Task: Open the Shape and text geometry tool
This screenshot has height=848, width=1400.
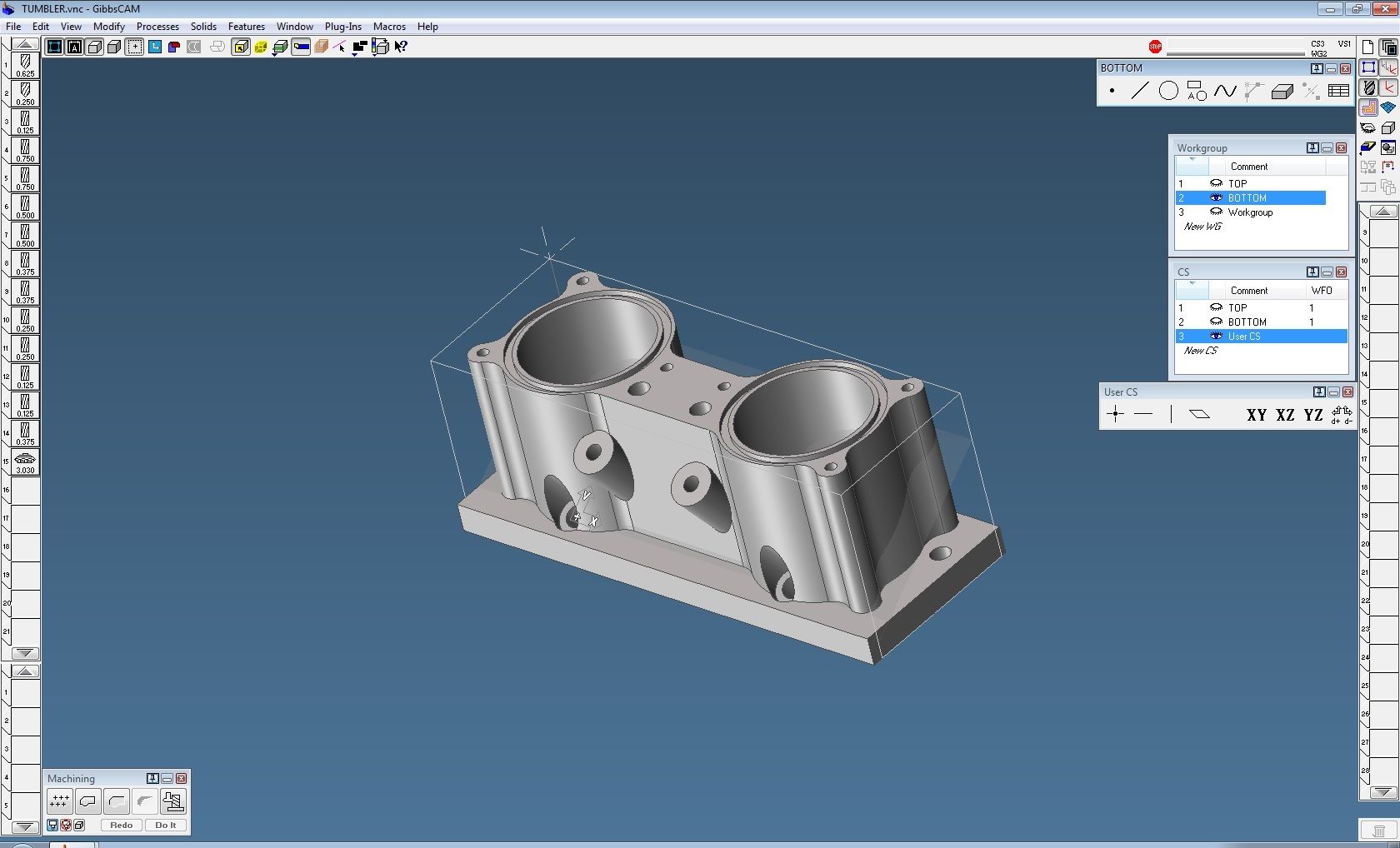Action: pos(1197,91)
